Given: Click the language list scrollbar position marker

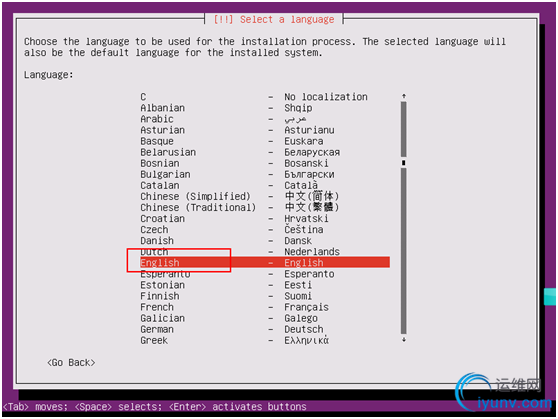Looking at the screenshot, I should coord(404,163).
